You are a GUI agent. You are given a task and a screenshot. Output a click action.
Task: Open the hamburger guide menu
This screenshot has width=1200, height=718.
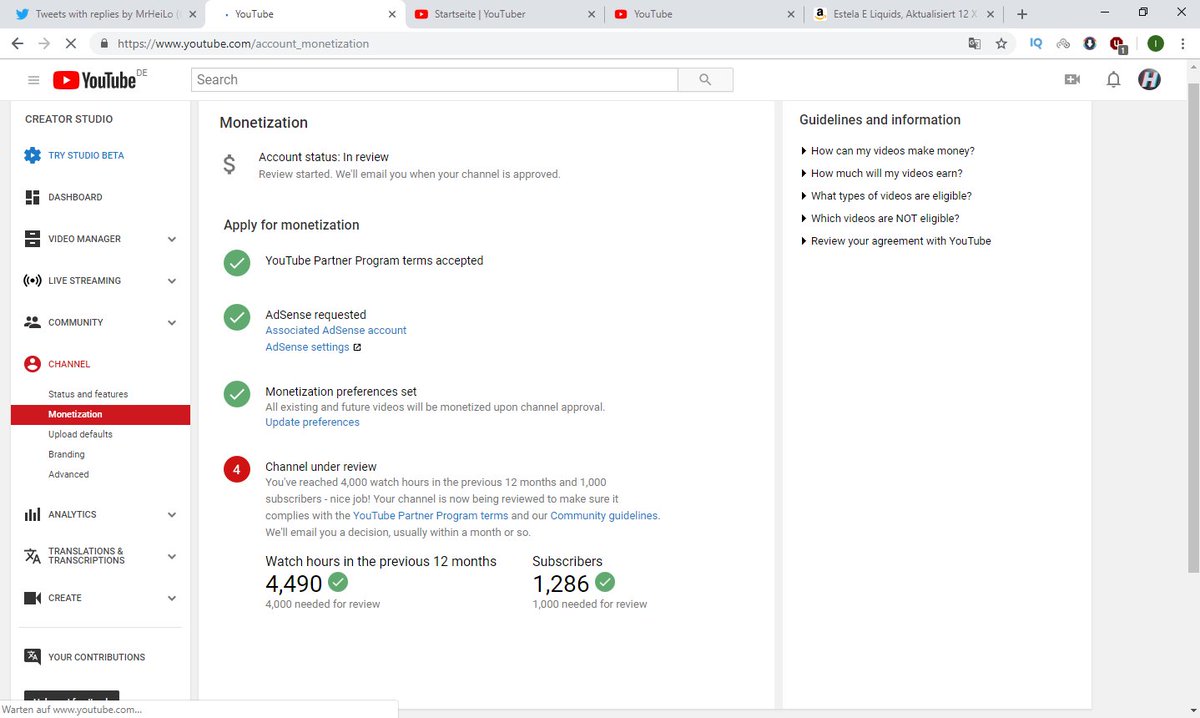tap(34, 80)
